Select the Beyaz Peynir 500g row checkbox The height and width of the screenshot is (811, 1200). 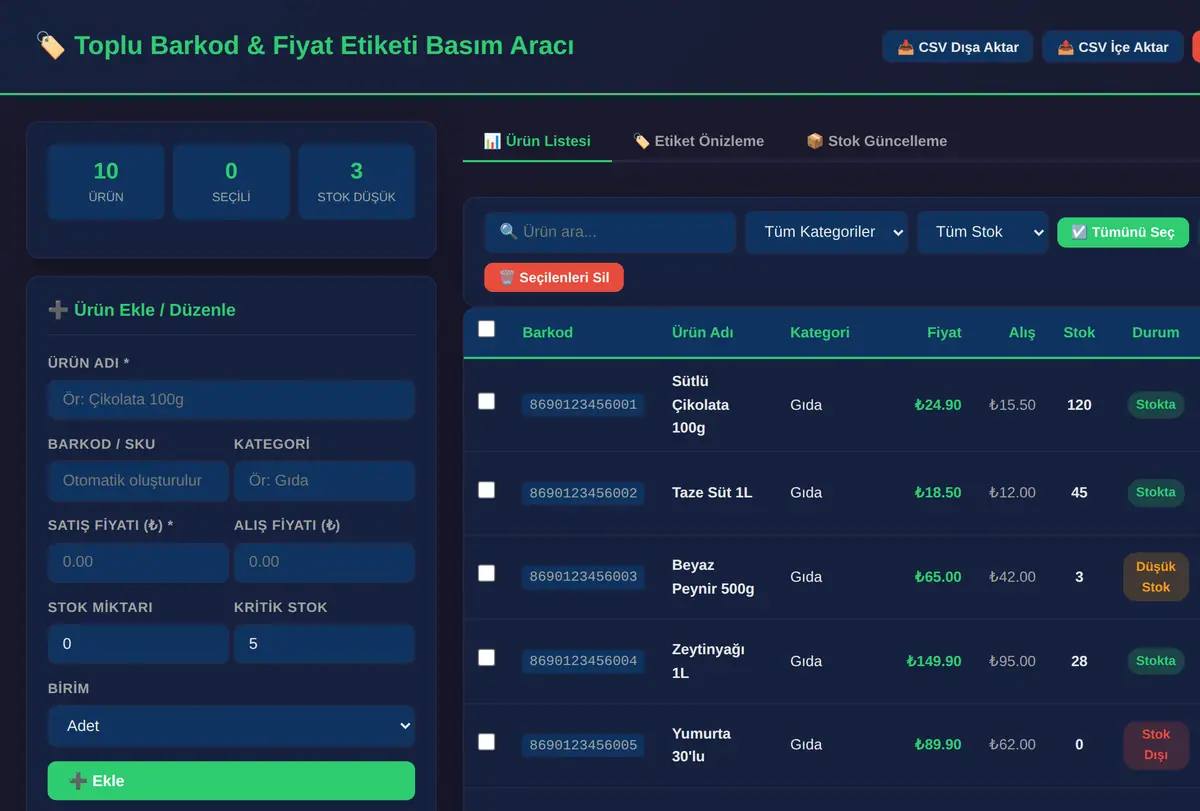coord(487,573)
